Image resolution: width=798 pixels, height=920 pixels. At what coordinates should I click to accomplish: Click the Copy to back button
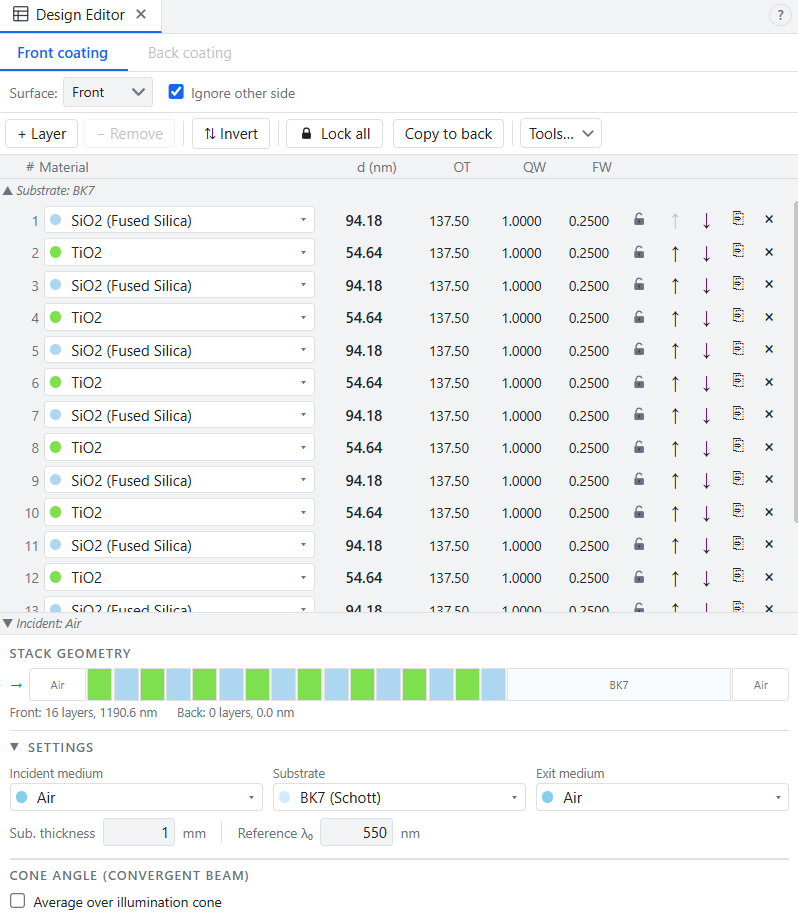(448, 134)
